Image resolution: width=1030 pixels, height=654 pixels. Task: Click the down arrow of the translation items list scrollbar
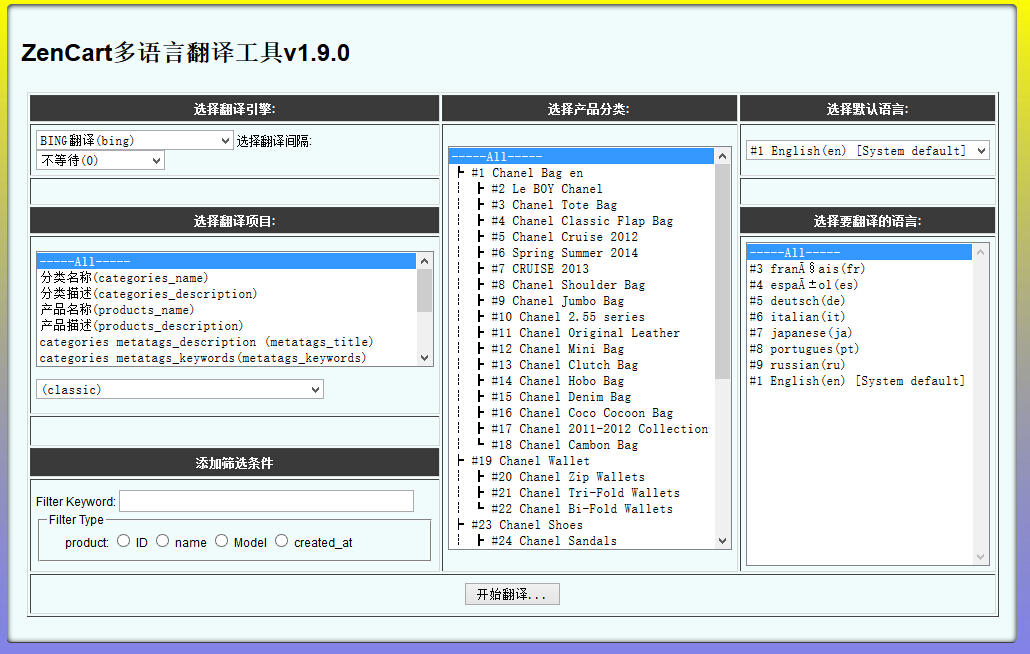coord(424,358)
